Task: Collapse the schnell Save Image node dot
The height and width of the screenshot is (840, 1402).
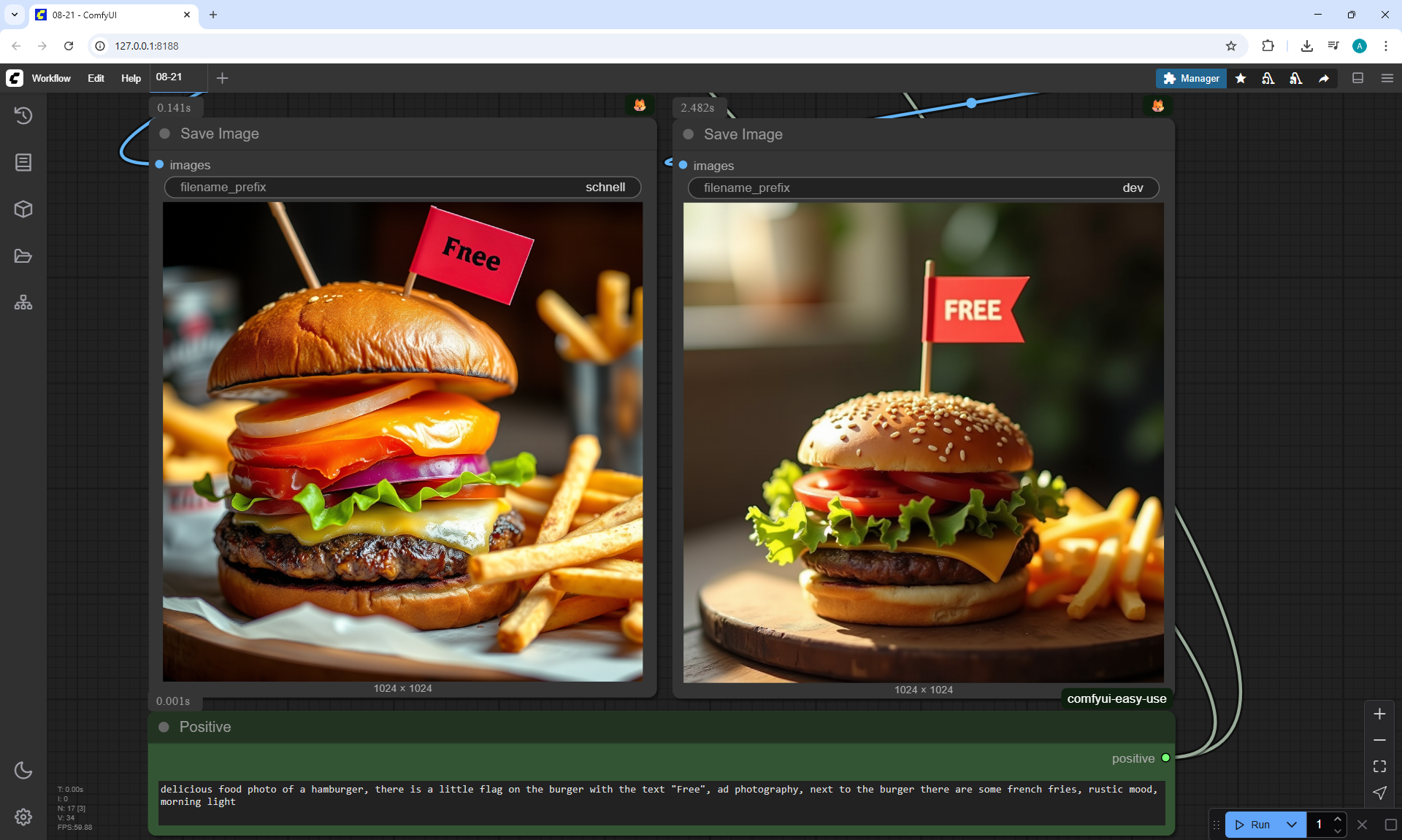Action: 165,134
